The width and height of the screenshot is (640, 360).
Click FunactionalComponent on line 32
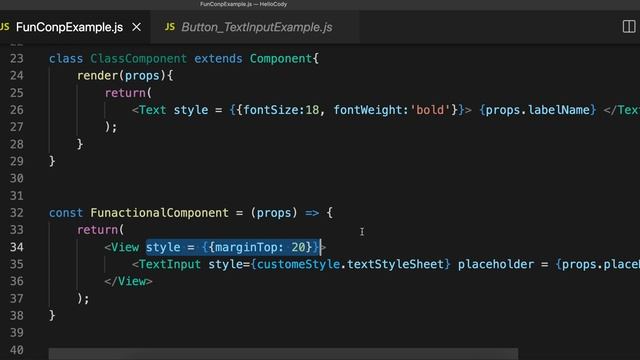click(x=159, y=213)
